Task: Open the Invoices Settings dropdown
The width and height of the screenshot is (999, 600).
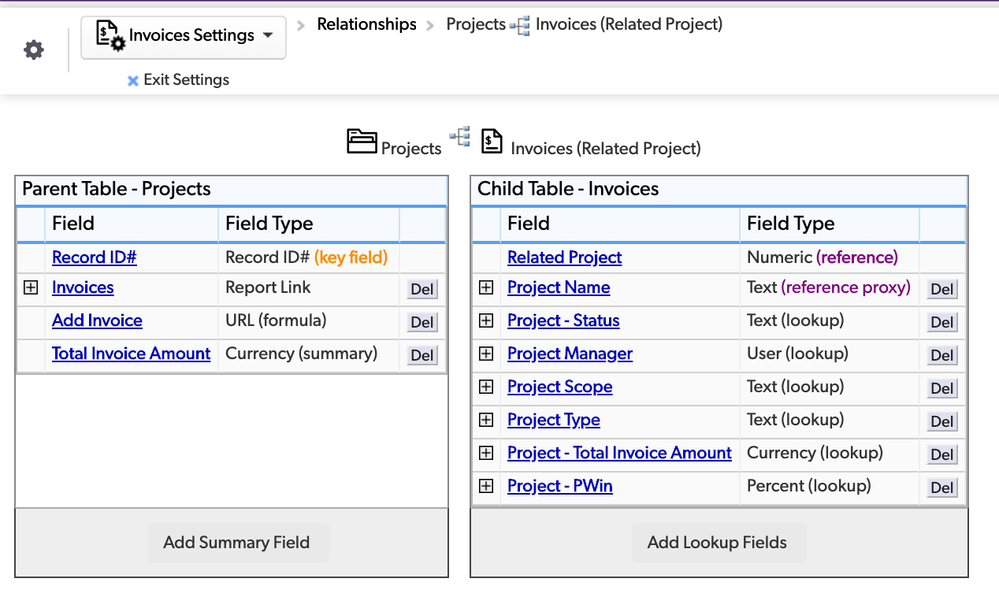Action: (183, 38)
